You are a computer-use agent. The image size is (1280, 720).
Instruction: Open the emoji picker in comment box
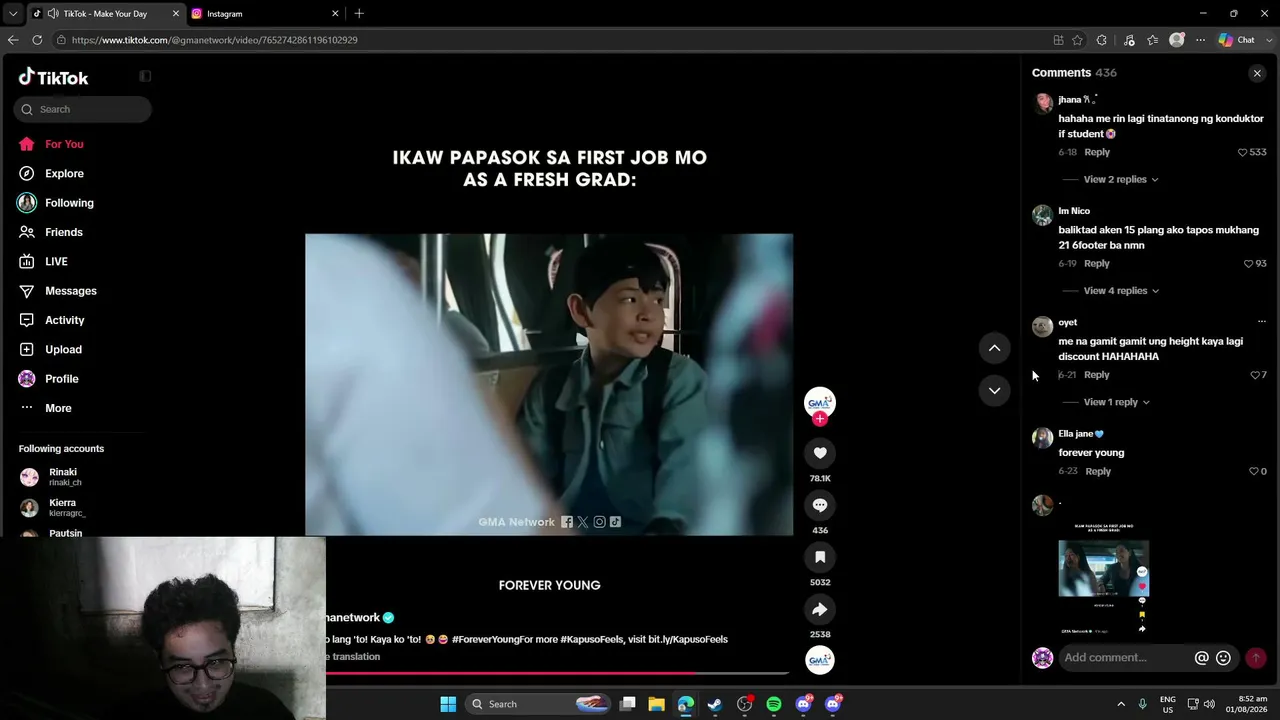1223,658
